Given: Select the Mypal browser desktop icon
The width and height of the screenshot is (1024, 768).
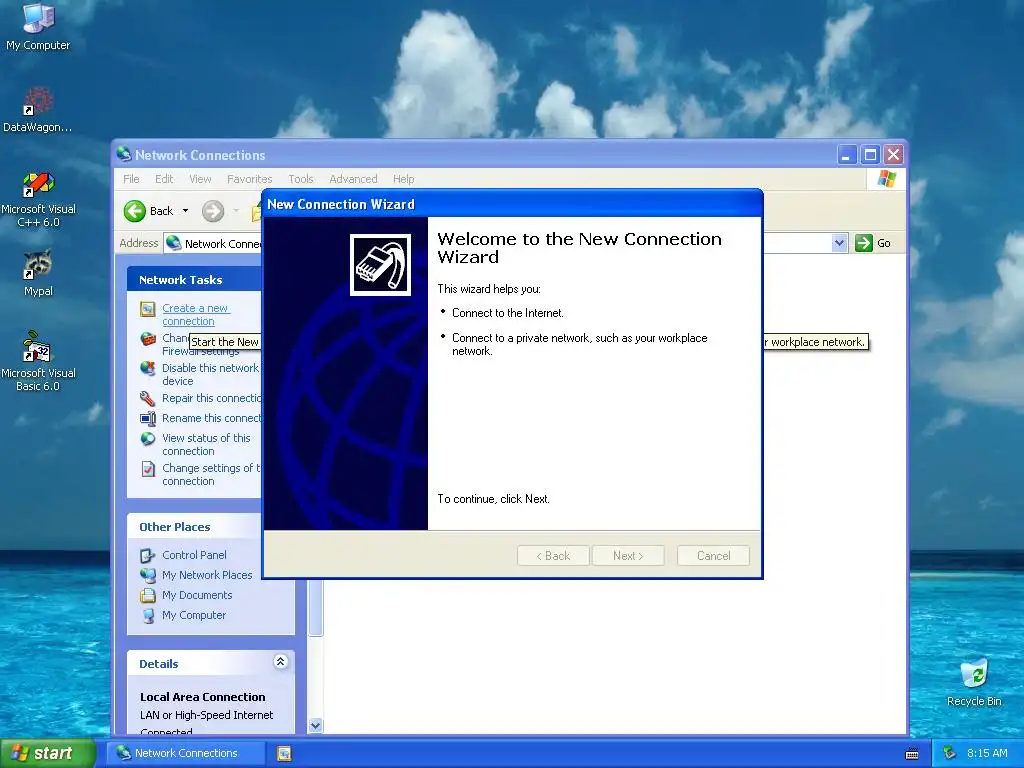Looking at the screenshot, I should pyautogui.click(x=38, y=273).
